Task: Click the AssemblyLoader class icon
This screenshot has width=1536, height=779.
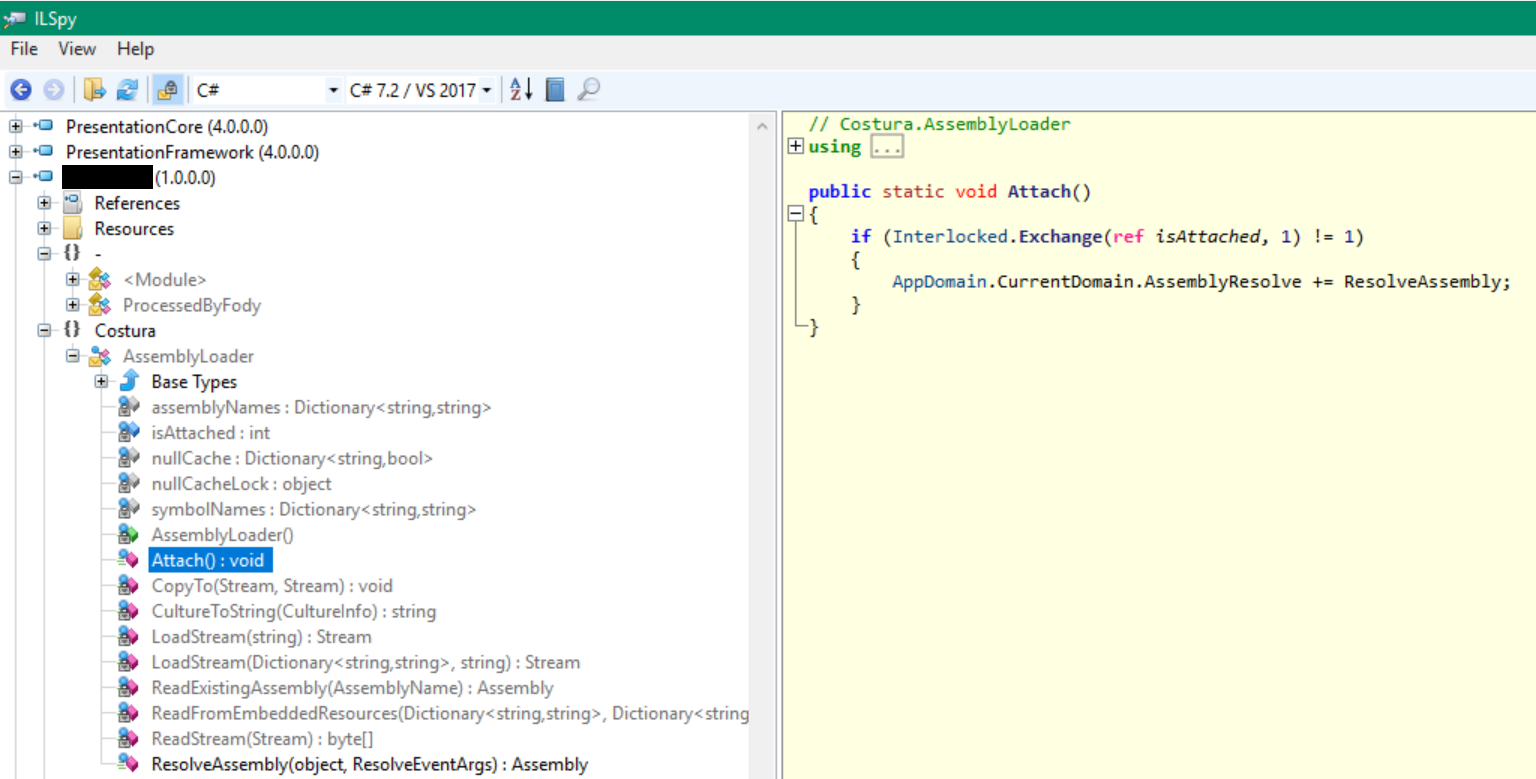Action: point(100,356)
